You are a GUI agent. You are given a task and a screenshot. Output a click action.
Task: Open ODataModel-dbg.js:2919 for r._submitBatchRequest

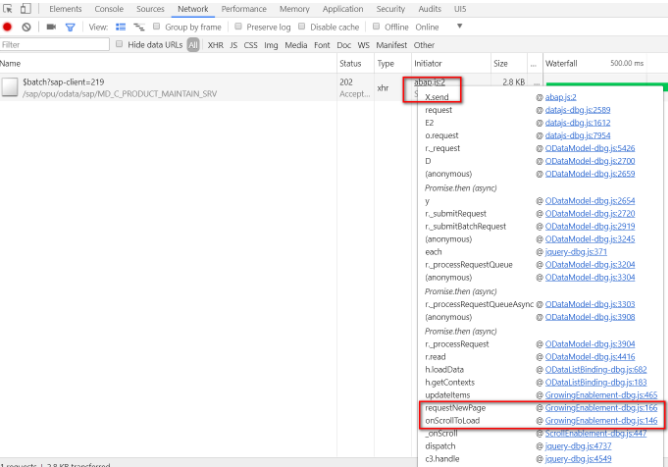(590, 226)
